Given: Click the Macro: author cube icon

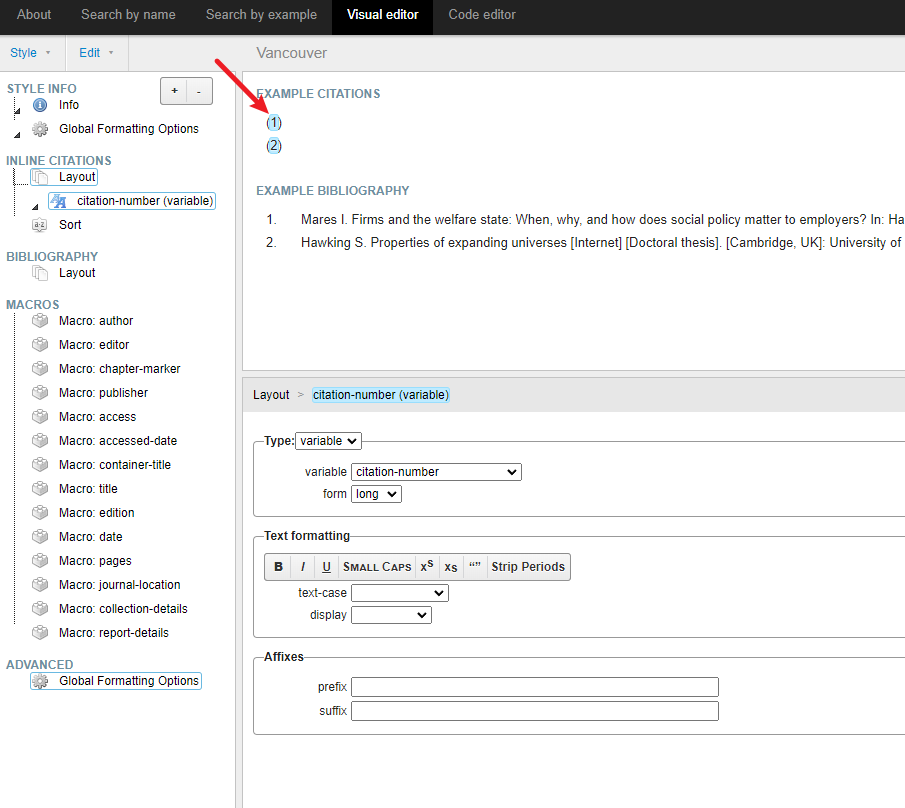Looking at the screenshot, I should click(x=40, y=321).
